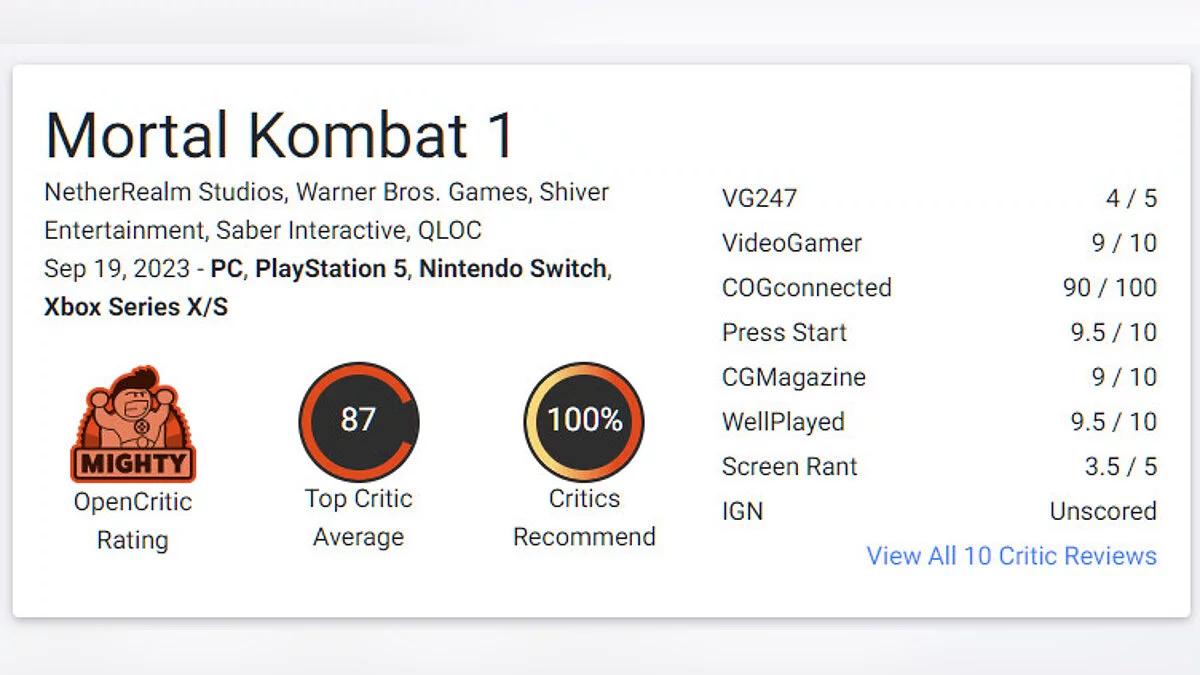Select the Xbox Series X/S platform label
This screenshot has height=675, width=1200.
coord(136,307)
